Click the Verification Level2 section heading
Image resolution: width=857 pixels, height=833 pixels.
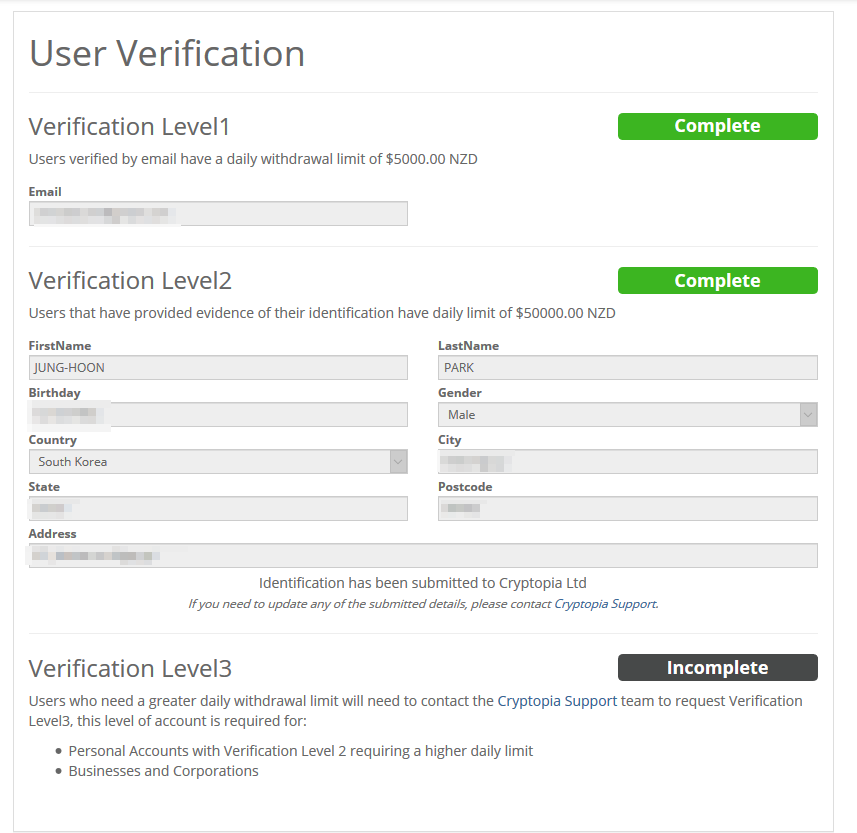point(130,281)
